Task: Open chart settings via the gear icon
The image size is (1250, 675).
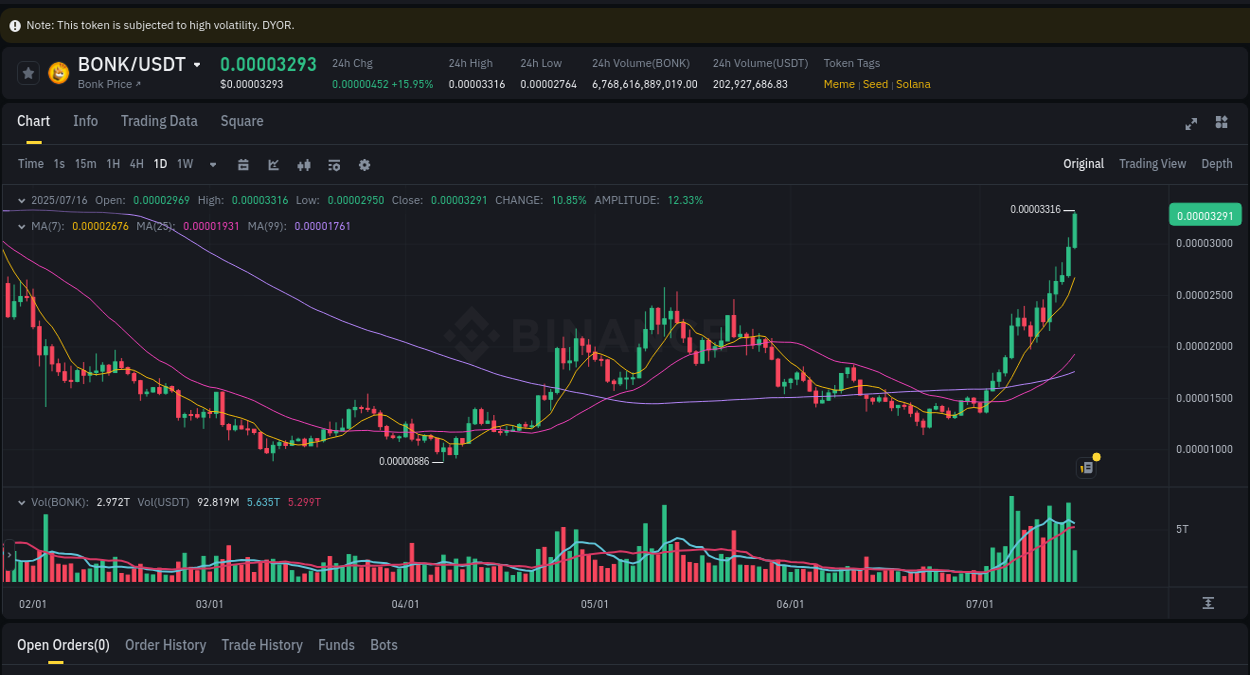Action: pyautogui.click(x=364, y=164)
